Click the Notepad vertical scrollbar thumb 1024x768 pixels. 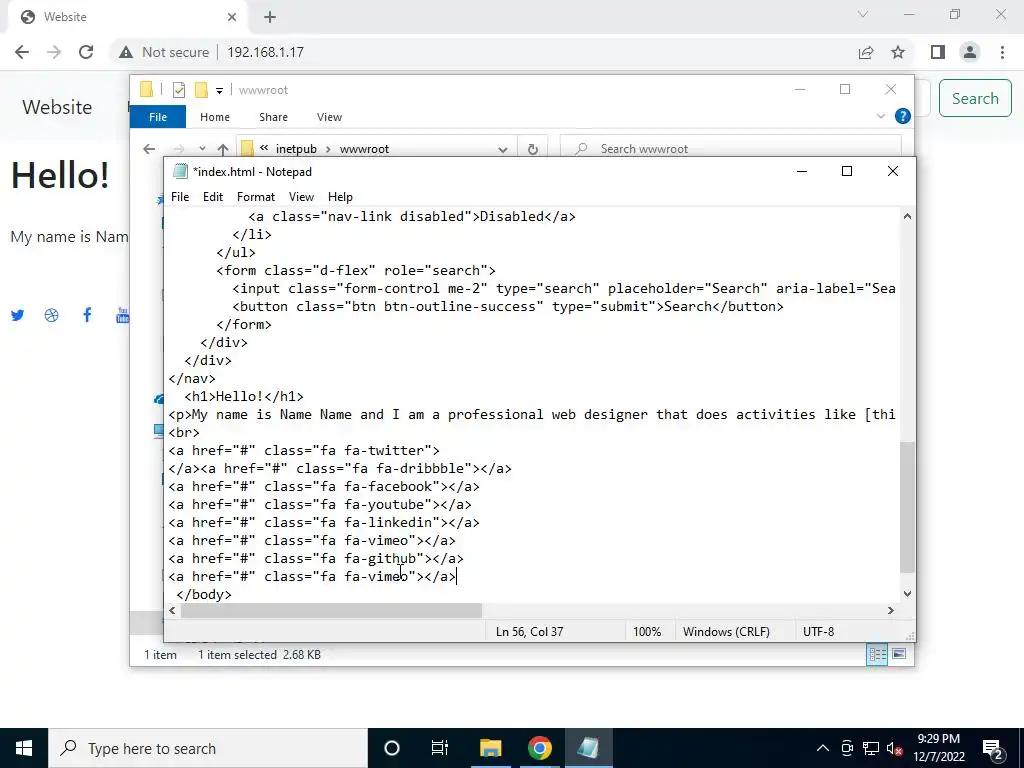click(x=907, y=507)
